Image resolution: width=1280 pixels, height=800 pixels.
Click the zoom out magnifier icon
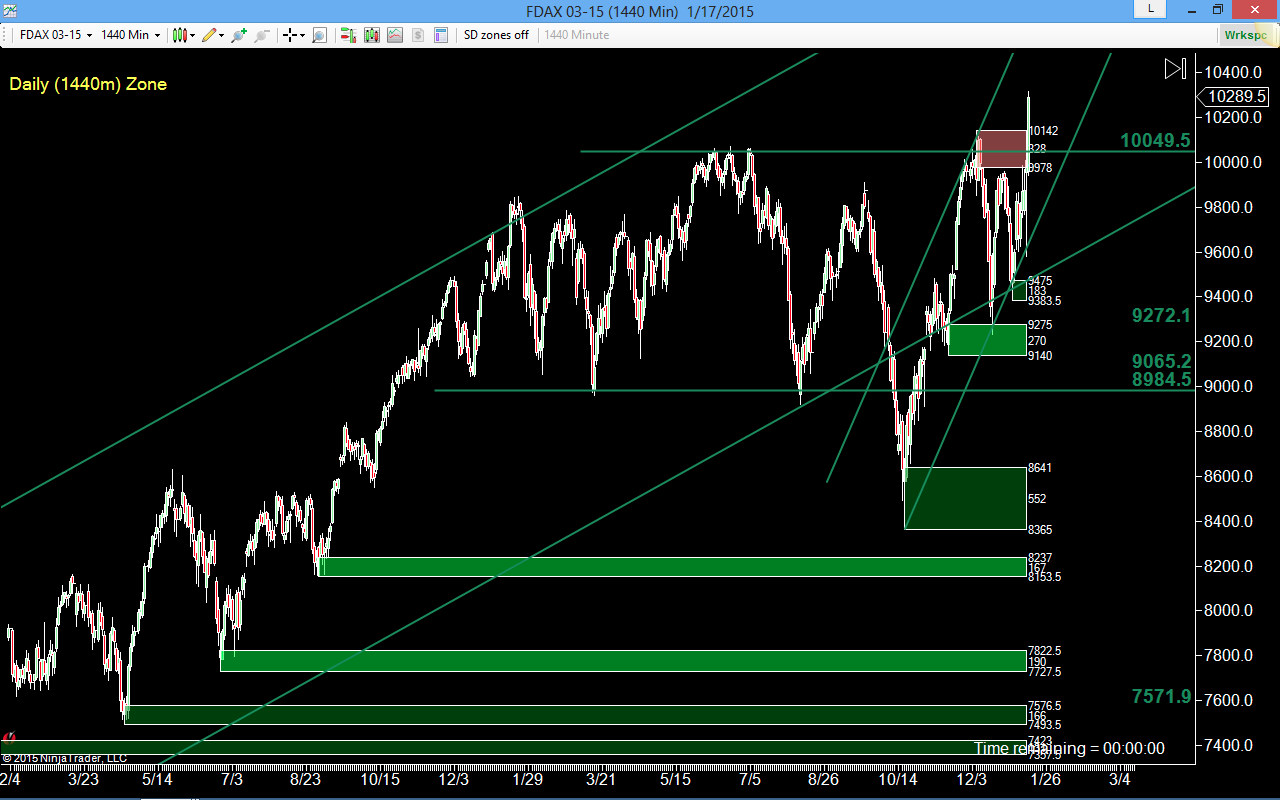click(x=262, y=35)
